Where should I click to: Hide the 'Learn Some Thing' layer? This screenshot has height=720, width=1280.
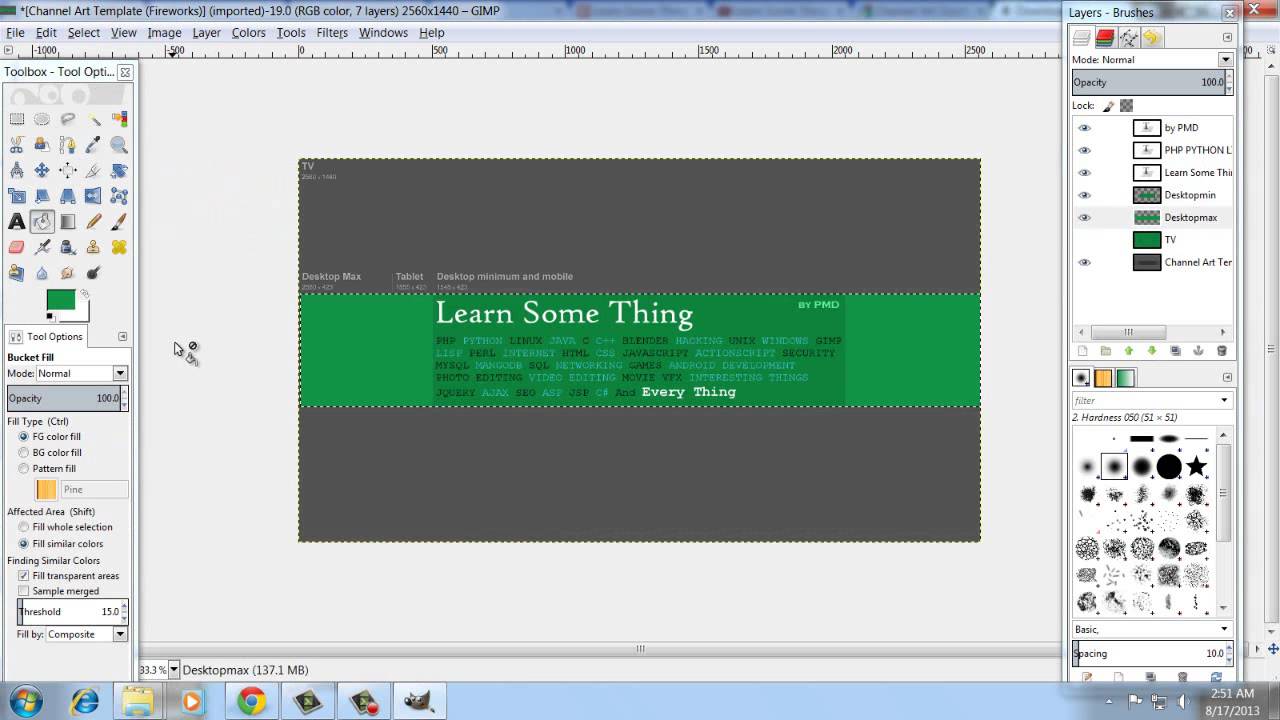click(x=1084, y=173)
